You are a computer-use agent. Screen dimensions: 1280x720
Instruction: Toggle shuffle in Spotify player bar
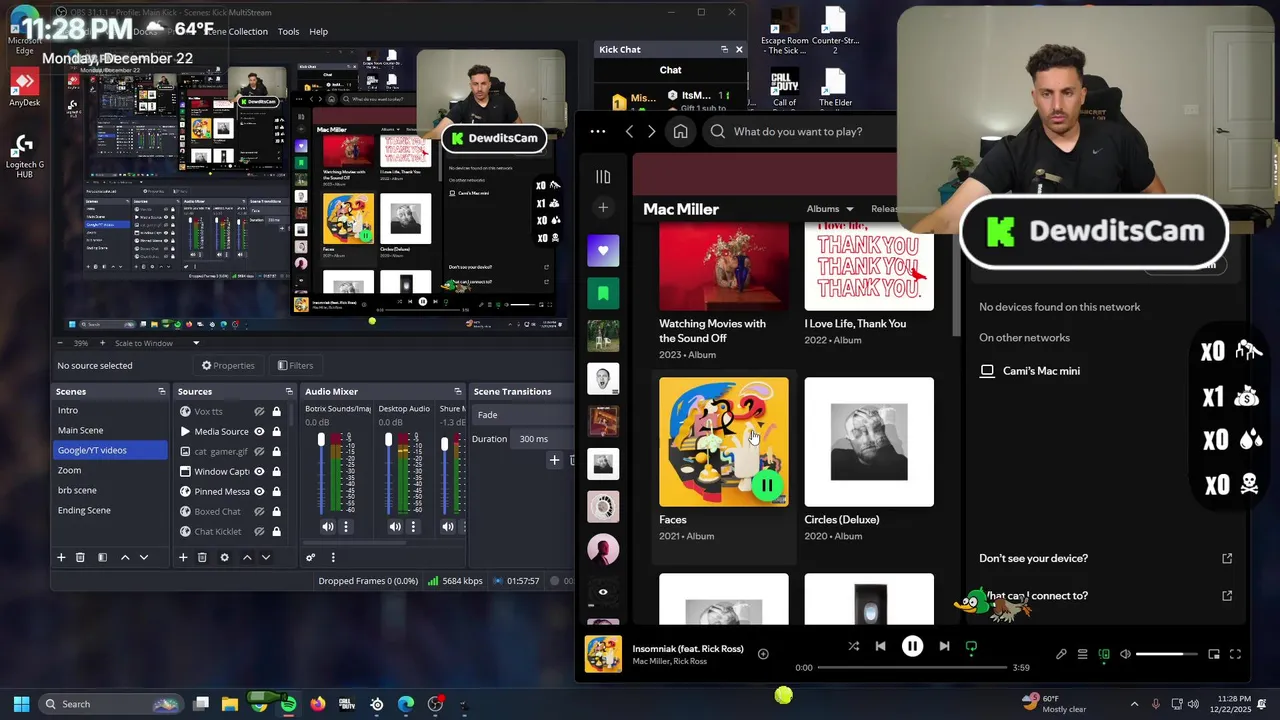(853, 646)
